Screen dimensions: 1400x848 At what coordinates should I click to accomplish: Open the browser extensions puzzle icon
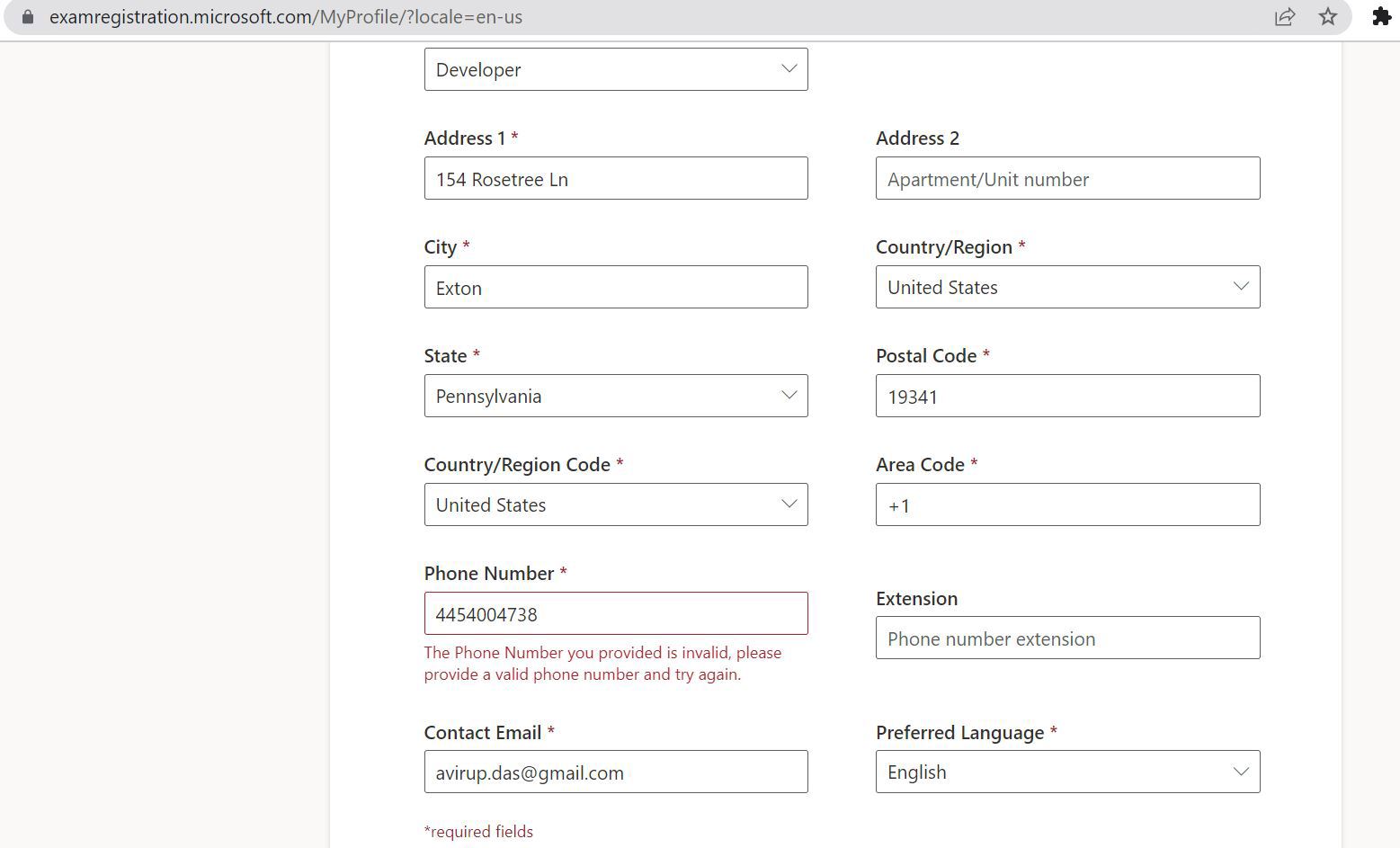tap(1381, 16)
